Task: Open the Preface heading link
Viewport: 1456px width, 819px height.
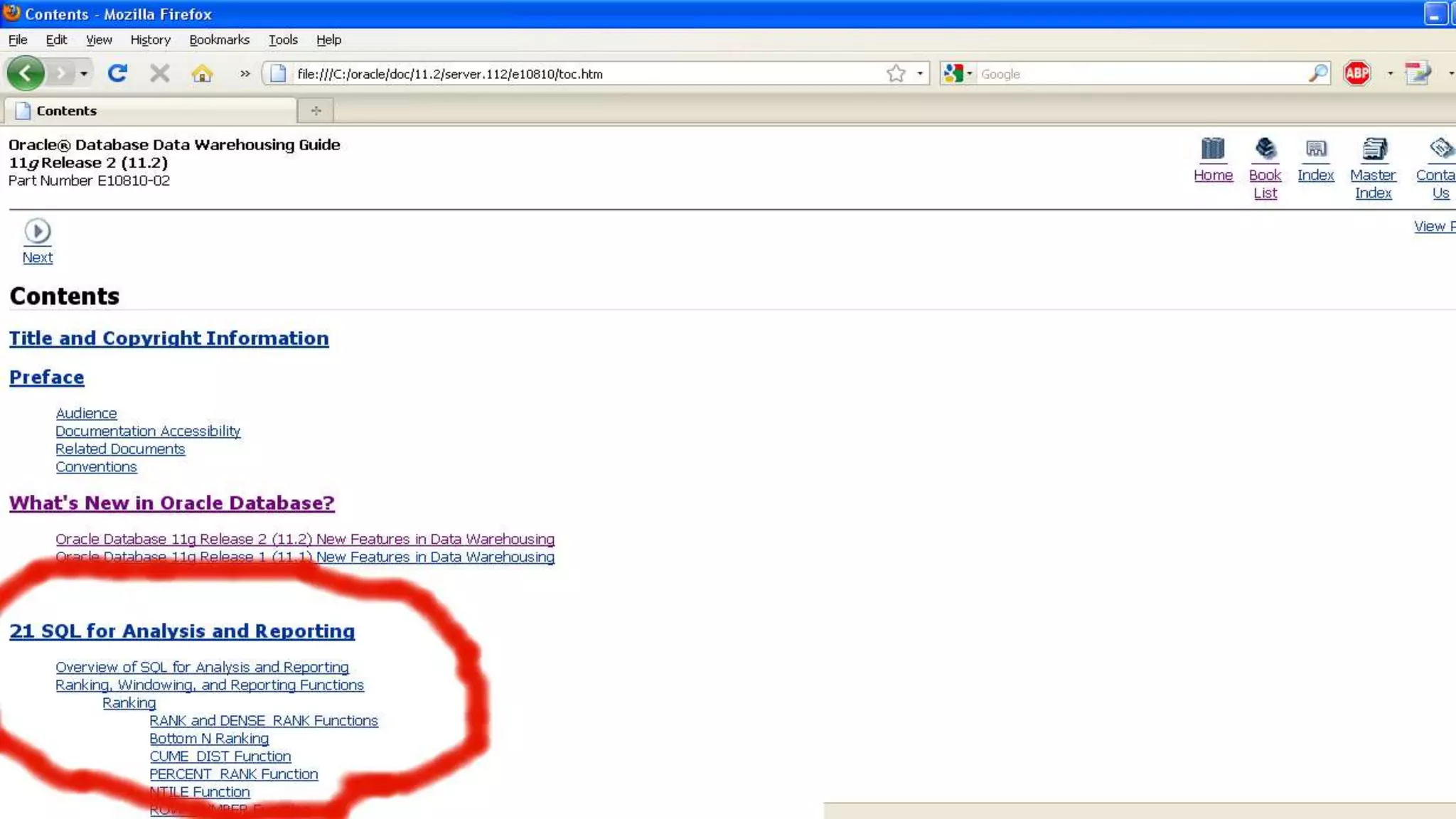Action: pos(46,377)
